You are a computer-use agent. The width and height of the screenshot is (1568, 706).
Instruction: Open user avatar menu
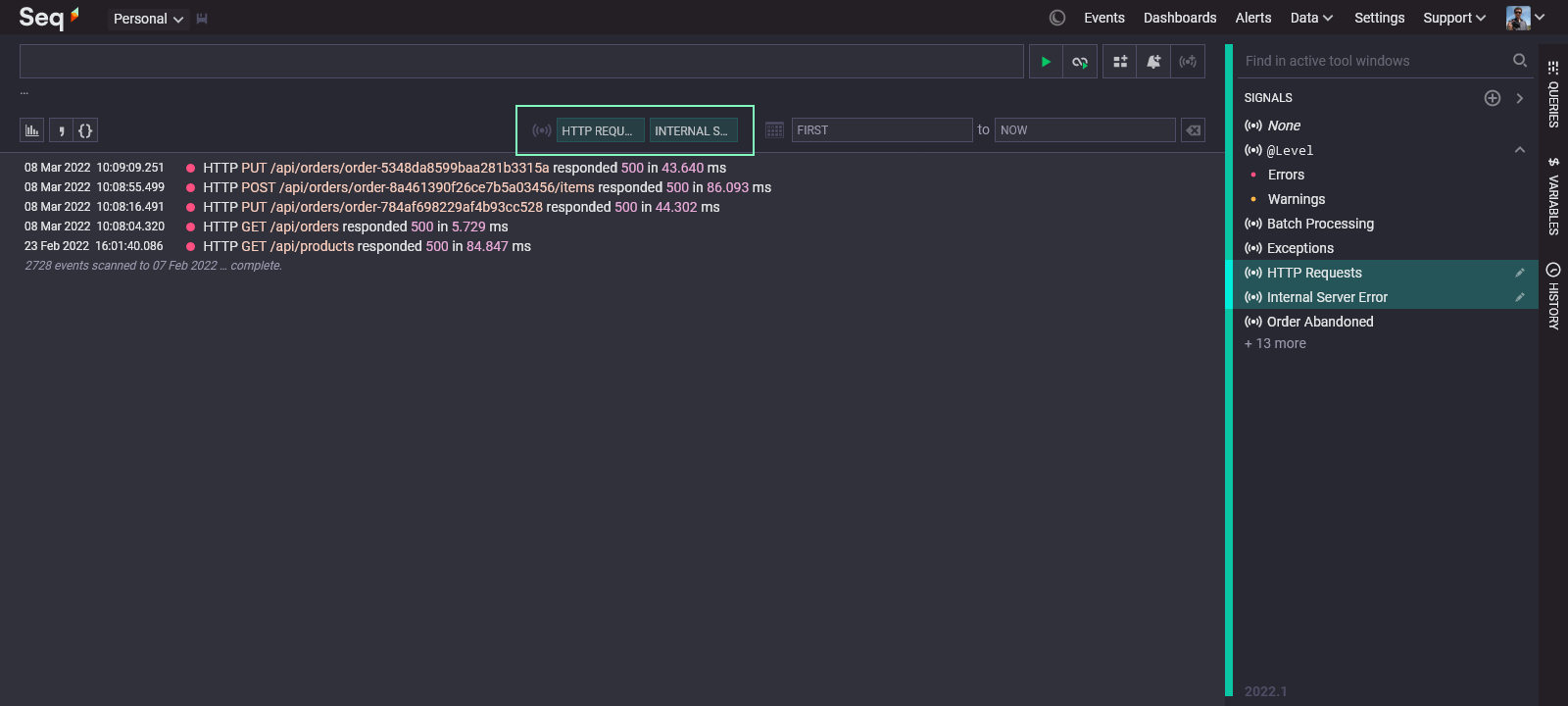point(1525,18)
